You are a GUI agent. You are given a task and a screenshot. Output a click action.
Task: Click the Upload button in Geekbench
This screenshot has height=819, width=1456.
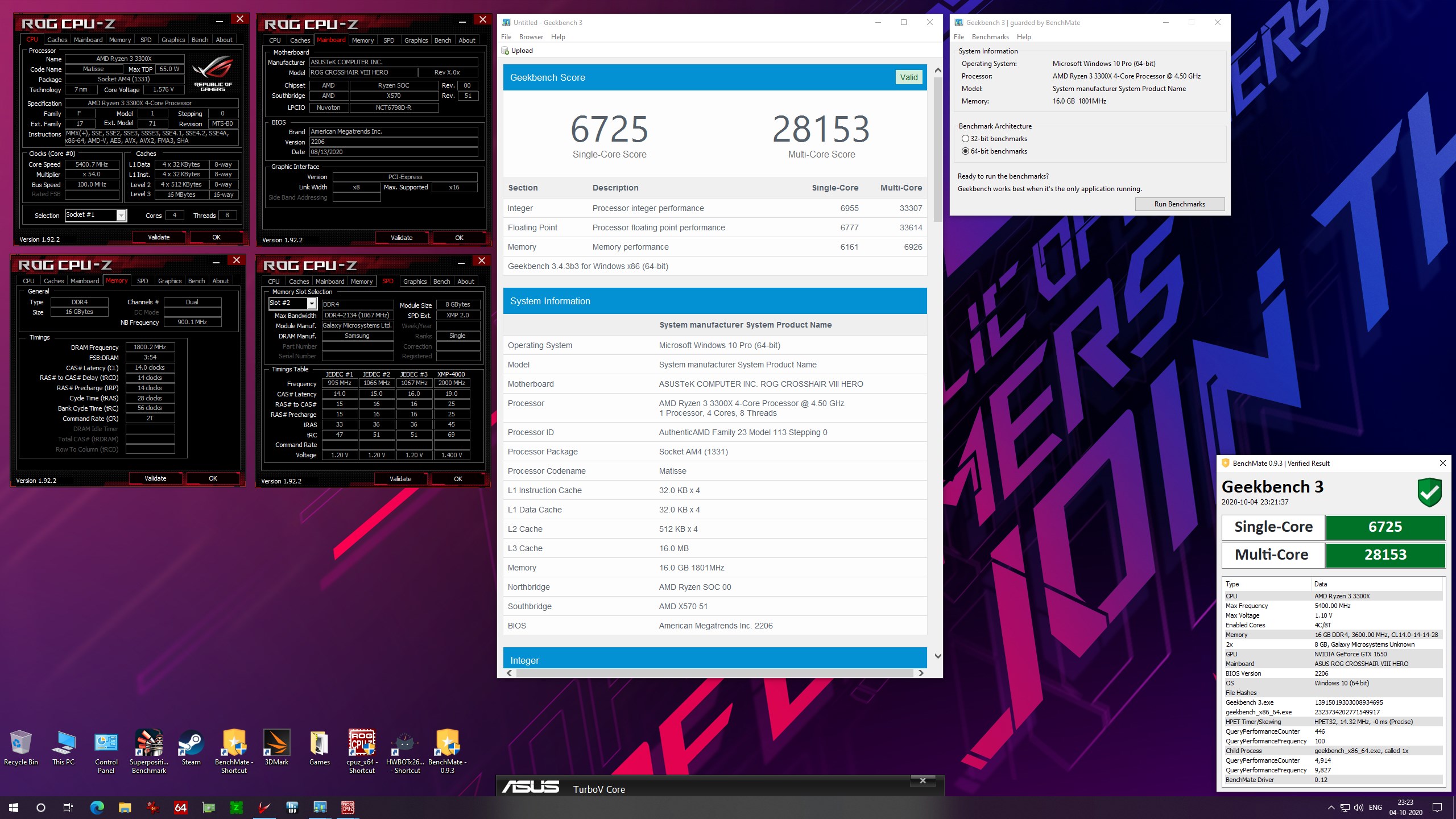click(518, 51)
